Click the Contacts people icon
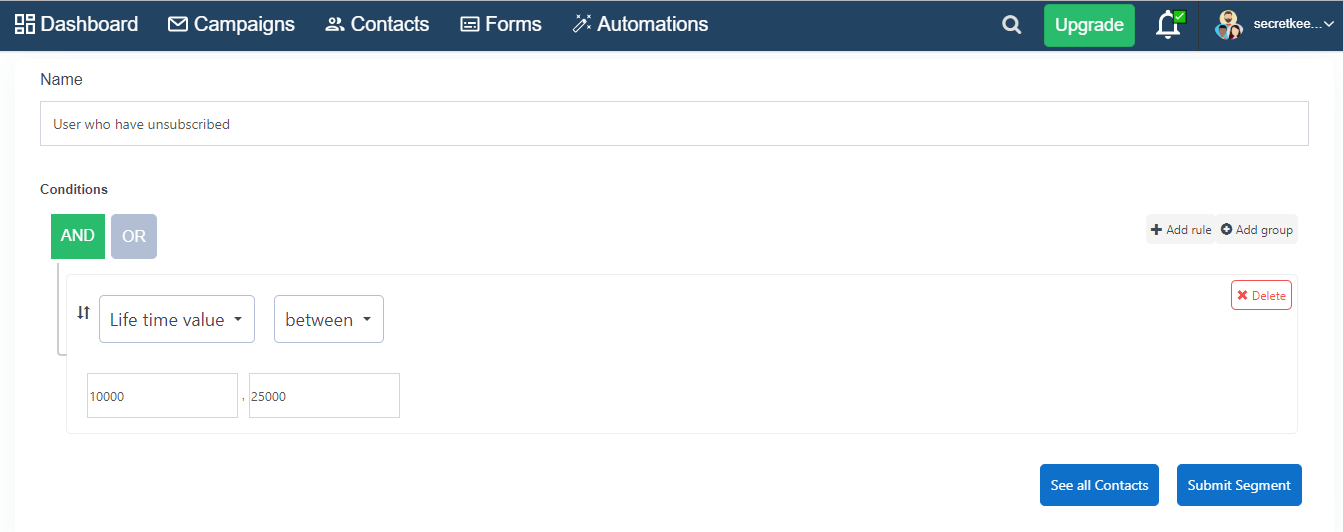This screenshot has width=1343, height=532. point(335,24)
